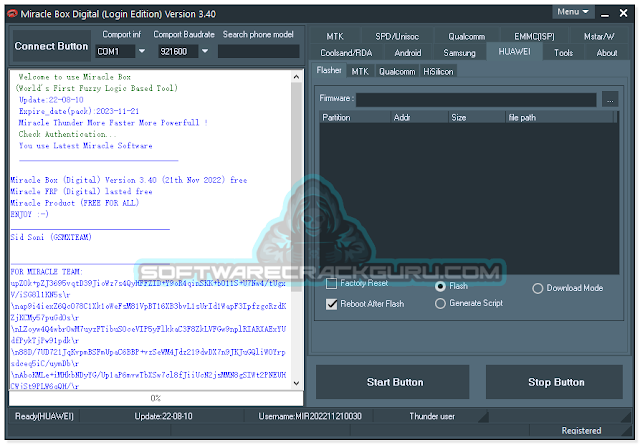Viewport: 640px width, 445px height.
Task: Click the Firmware path input field
Action: click(x=476, y=99)
